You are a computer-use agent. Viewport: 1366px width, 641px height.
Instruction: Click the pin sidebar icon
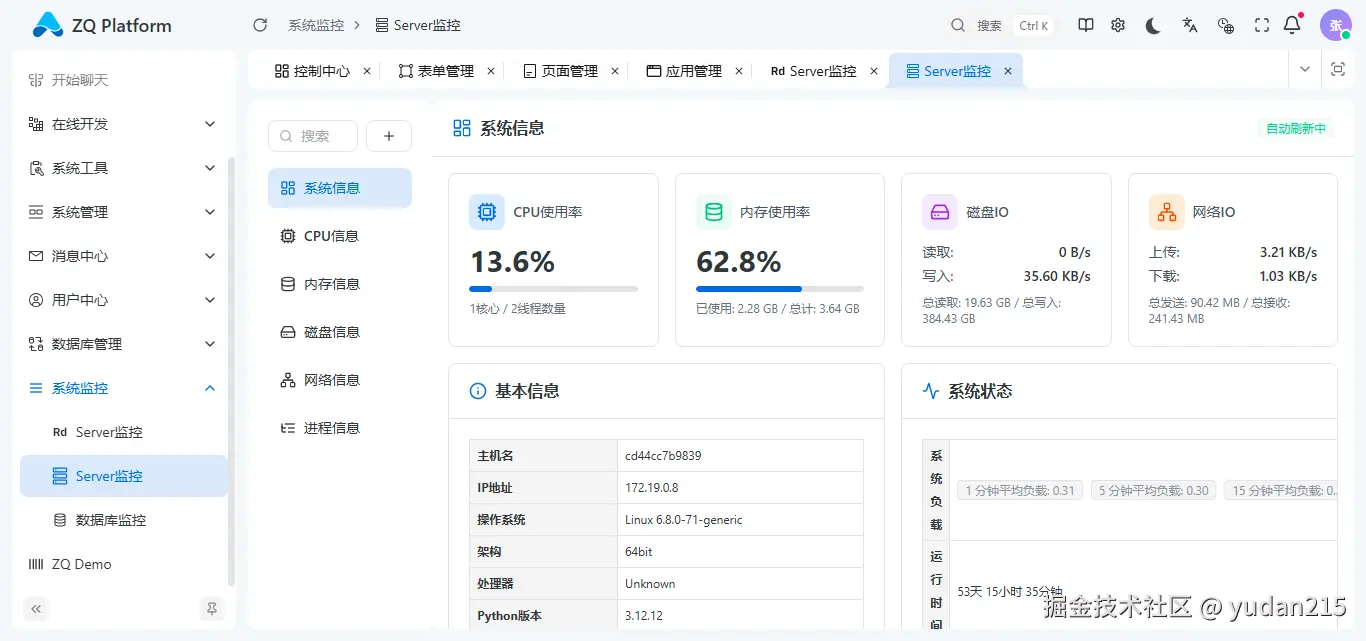click(x=212, y=608)
